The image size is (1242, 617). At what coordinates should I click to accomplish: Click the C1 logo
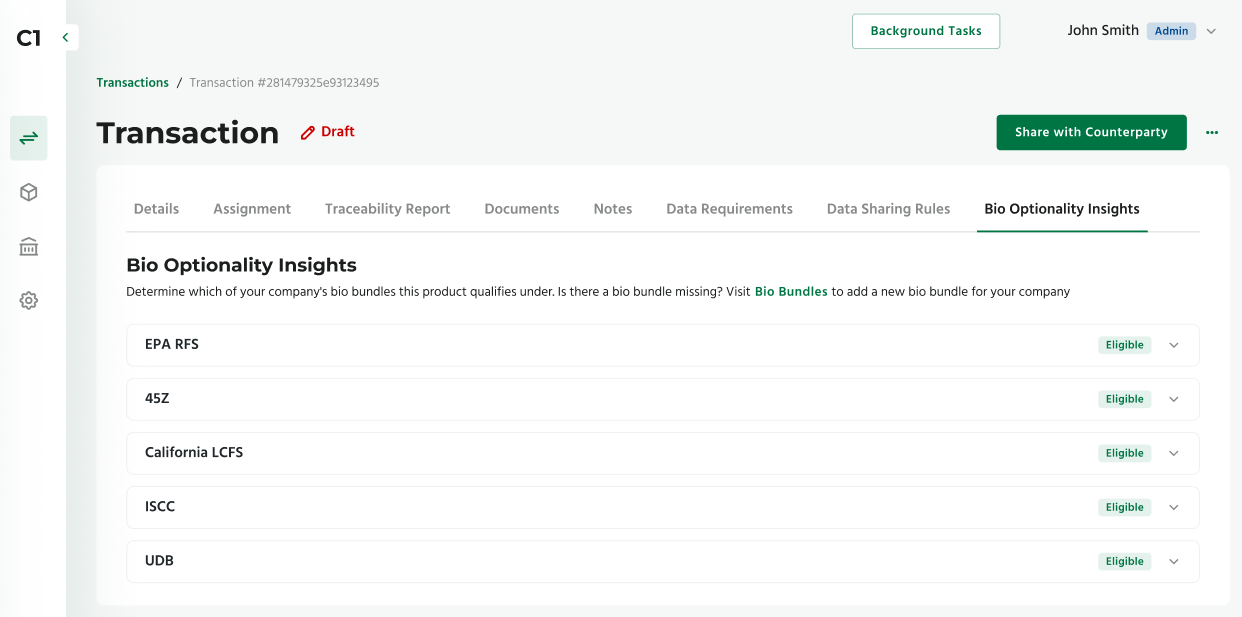tap(28, 38)
